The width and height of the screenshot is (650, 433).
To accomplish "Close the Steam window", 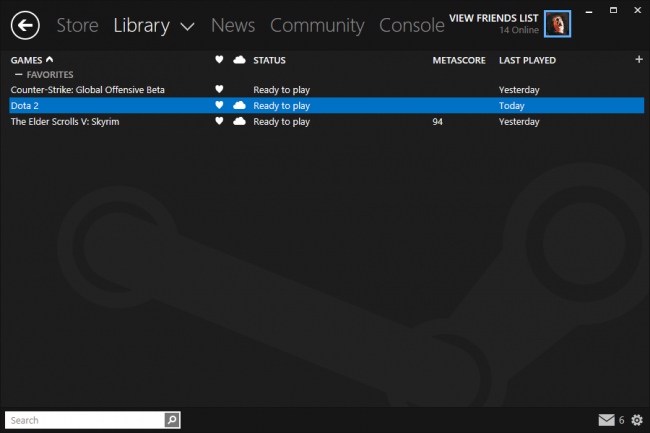I will [638, 10].
